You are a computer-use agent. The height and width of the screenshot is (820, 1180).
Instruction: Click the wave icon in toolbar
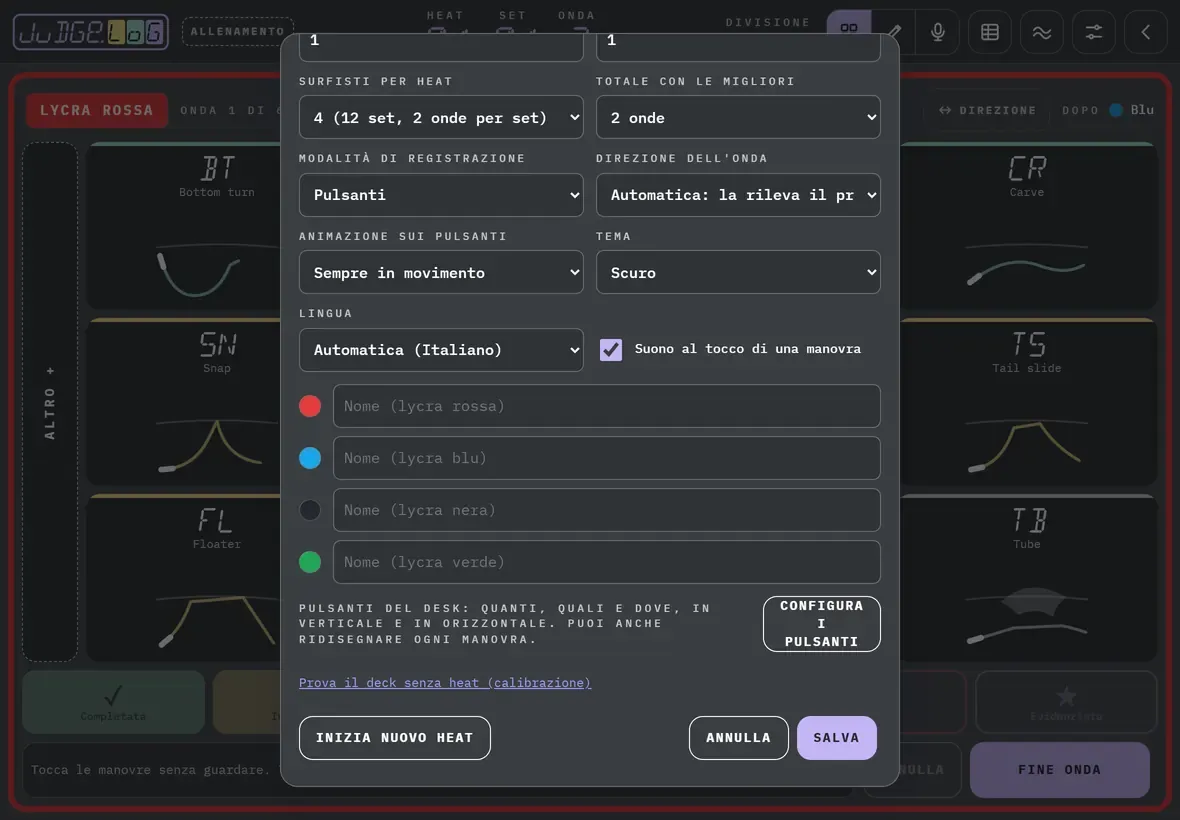1042,32
